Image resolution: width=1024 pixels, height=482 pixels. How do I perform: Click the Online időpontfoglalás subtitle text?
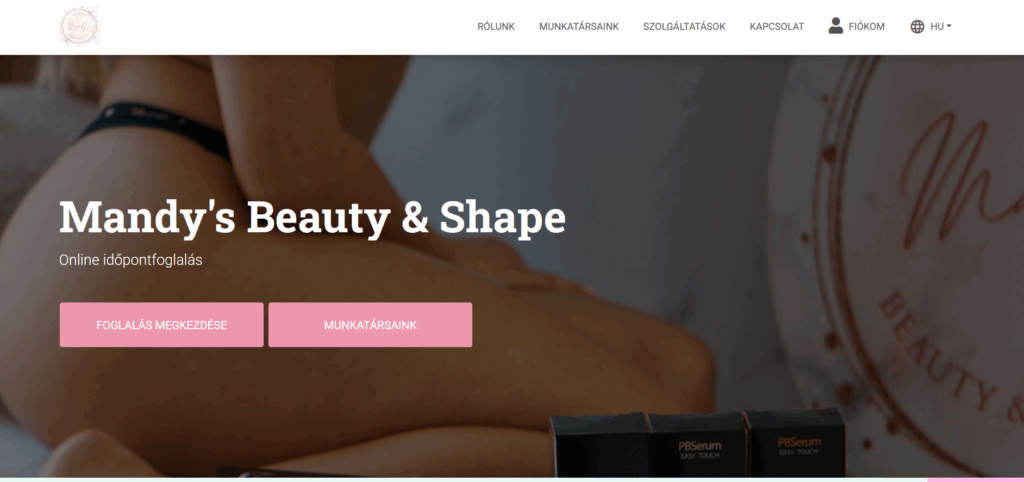131,260
